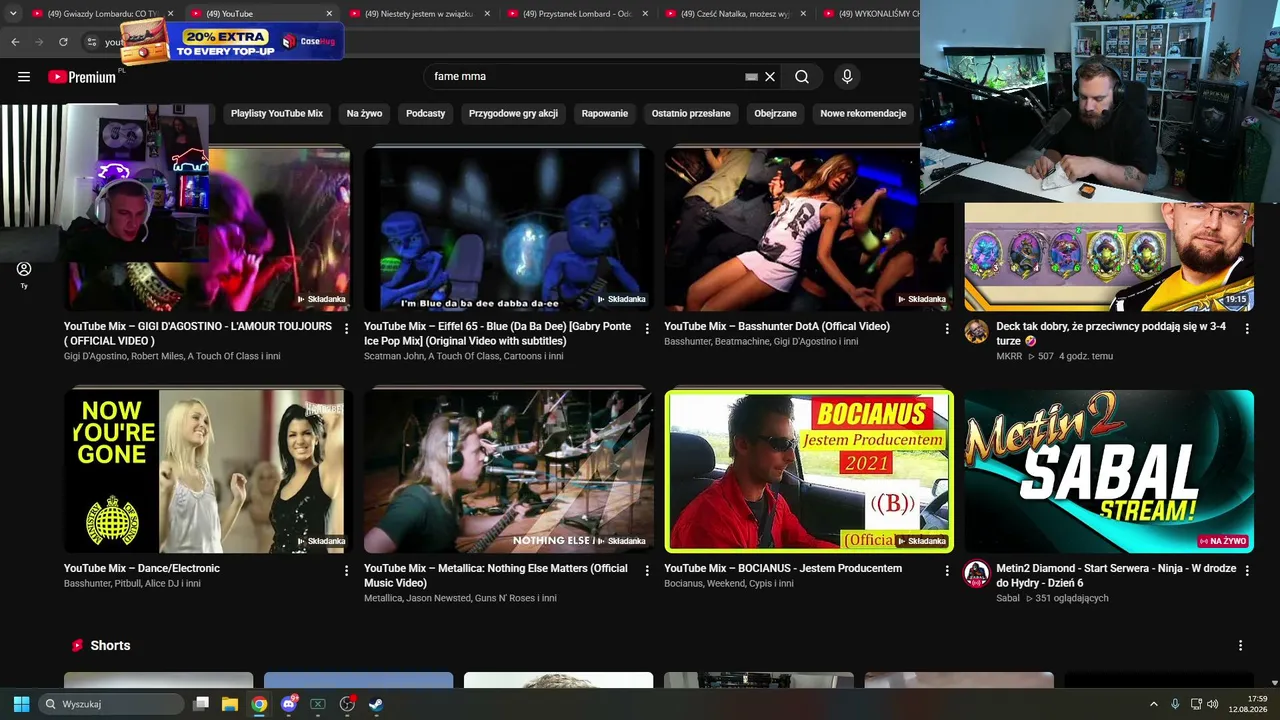Close the 'Gwiazdy Lombardu' browser tab
Viewport: 1280px width, 720px height.
click(x=171, y=14)
